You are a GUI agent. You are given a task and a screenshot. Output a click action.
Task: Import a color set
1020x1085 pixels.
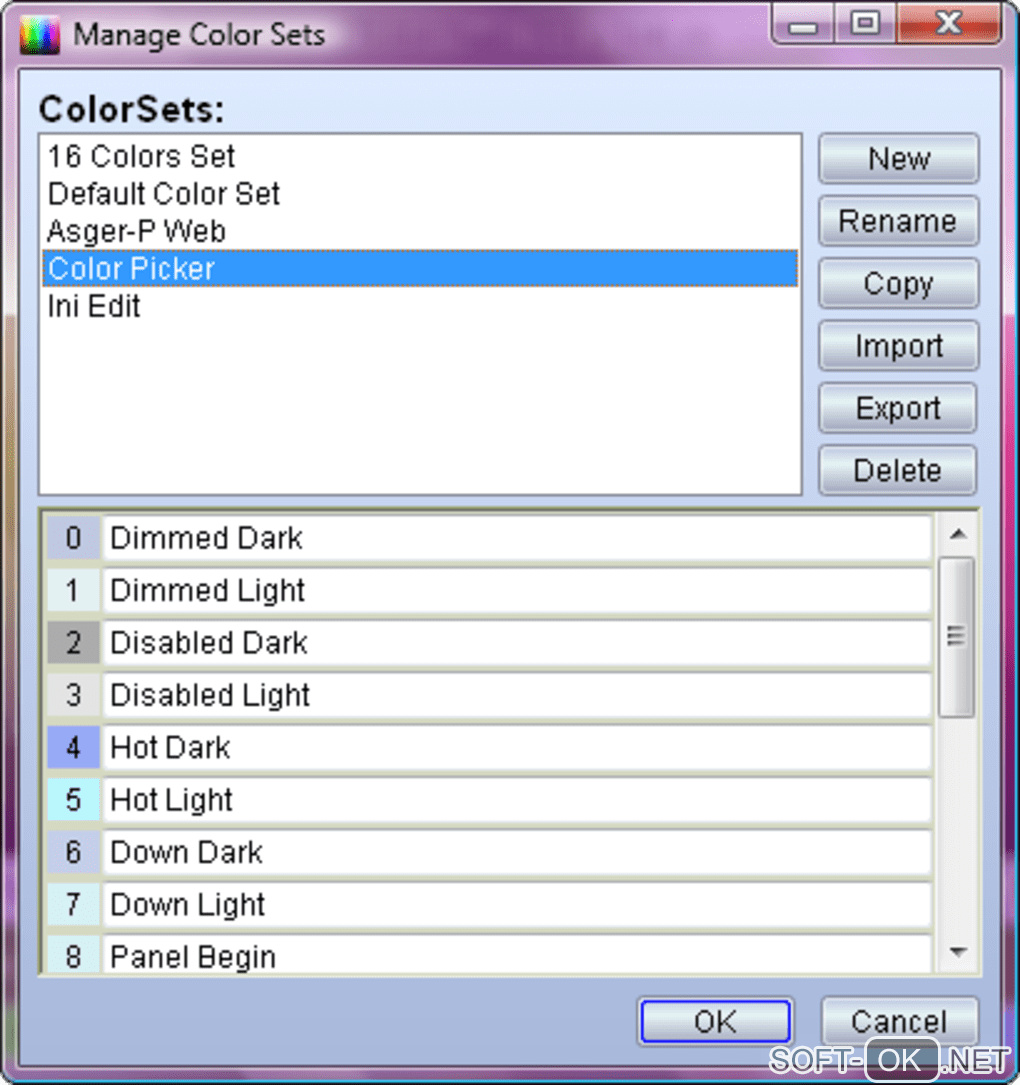[898, 346]
